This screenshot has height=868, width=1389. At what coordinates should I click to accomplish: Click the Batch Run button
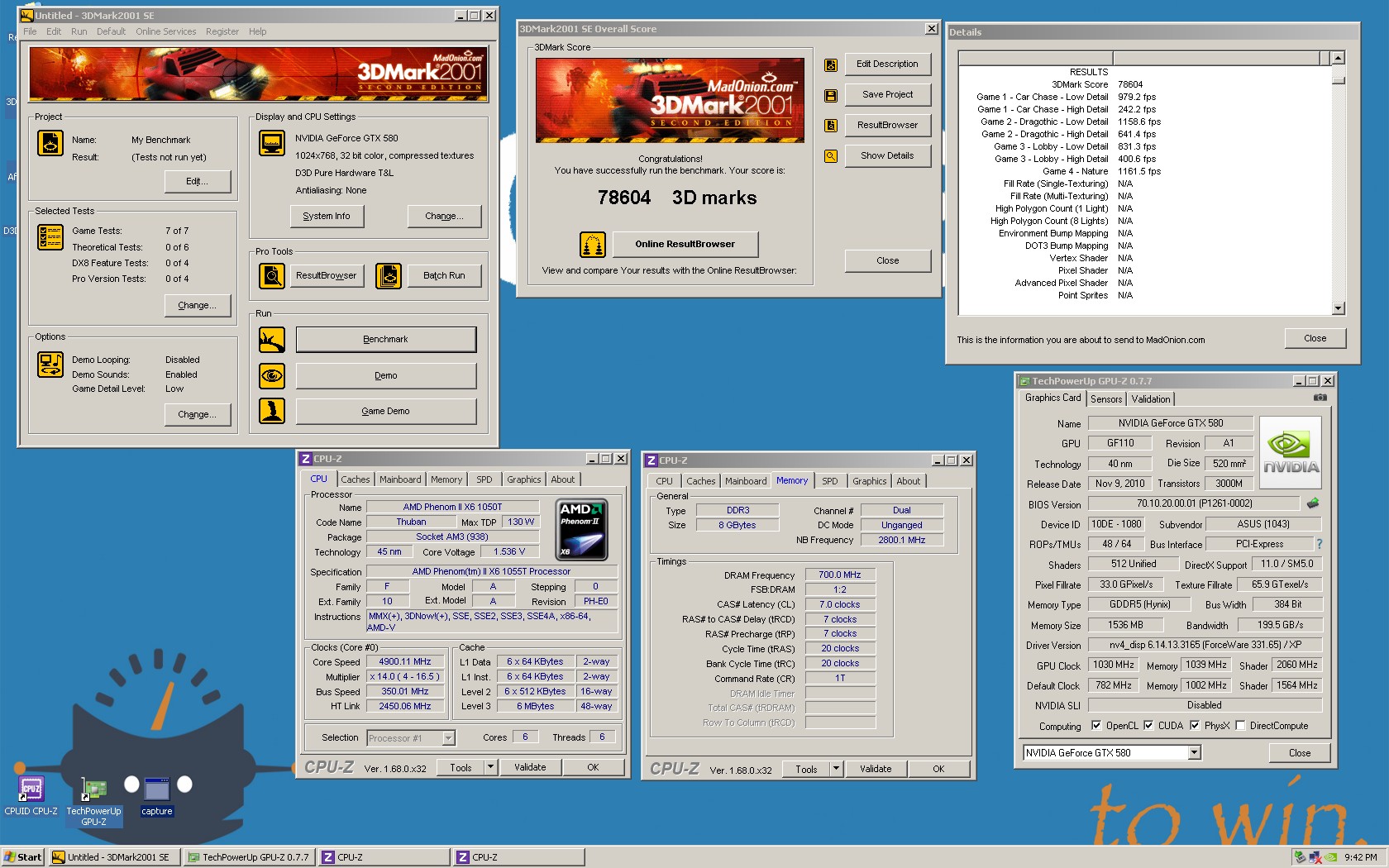[x=444, y=276]
